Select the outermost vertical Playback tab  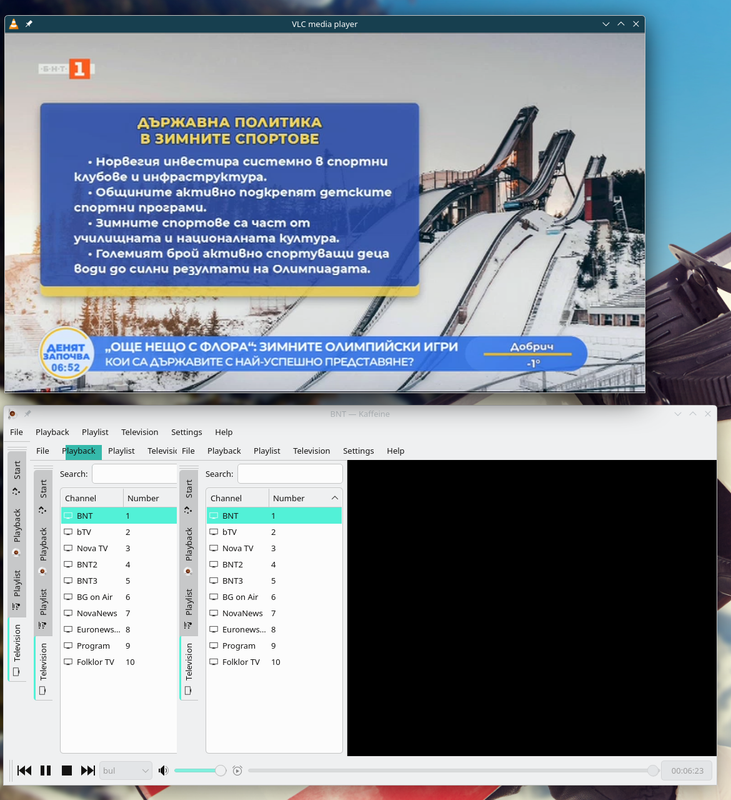(17, 532)
